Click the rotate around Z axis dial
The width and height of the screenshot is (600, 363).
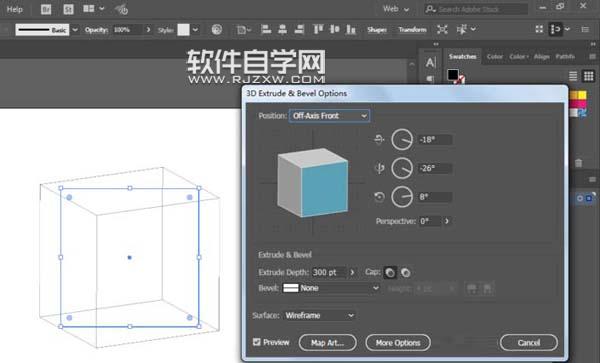402,197
